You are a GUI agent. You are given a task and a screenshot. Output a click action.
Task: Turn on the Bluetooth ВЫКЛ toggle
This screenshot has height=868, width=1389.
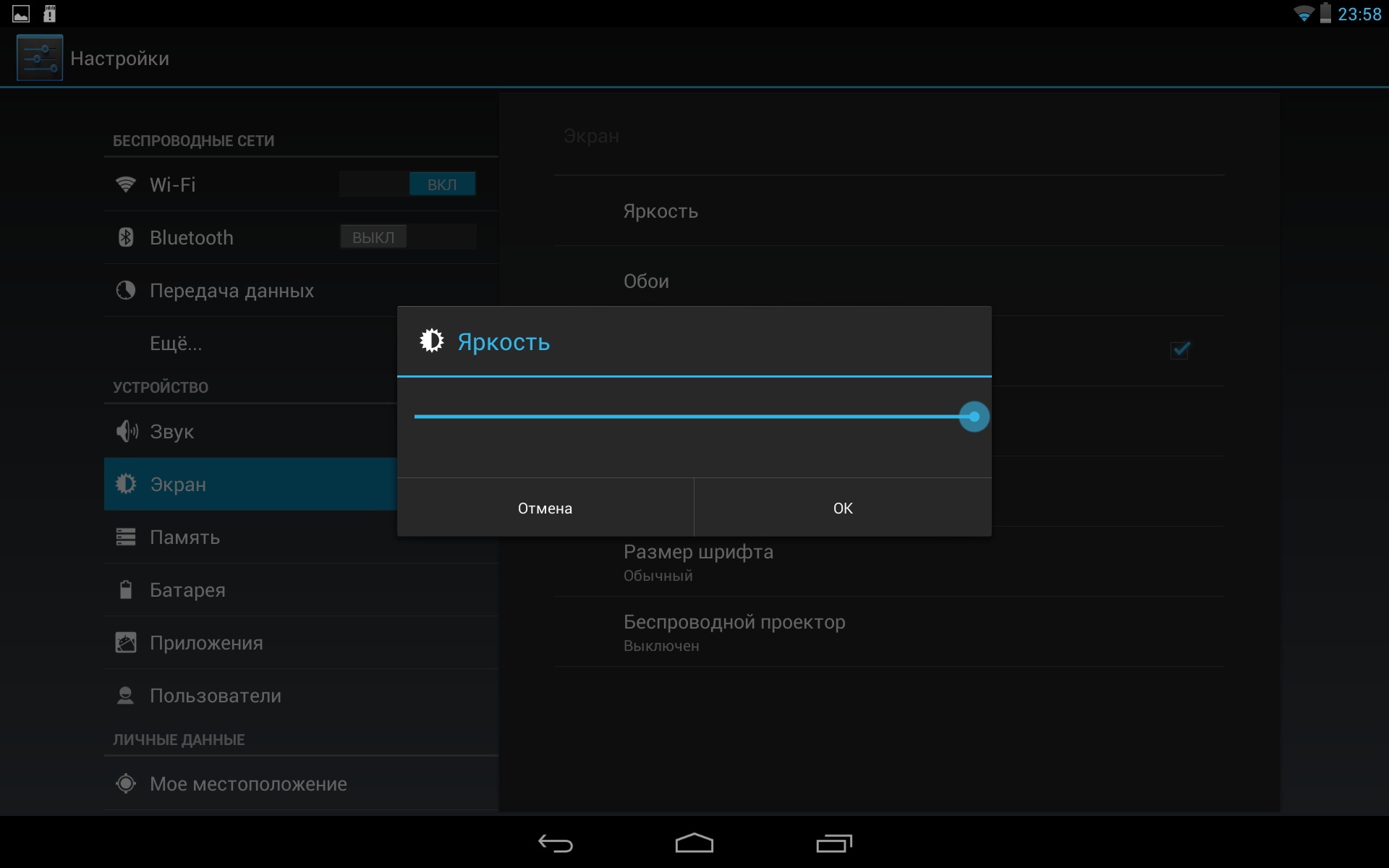[x=407, y=237]
